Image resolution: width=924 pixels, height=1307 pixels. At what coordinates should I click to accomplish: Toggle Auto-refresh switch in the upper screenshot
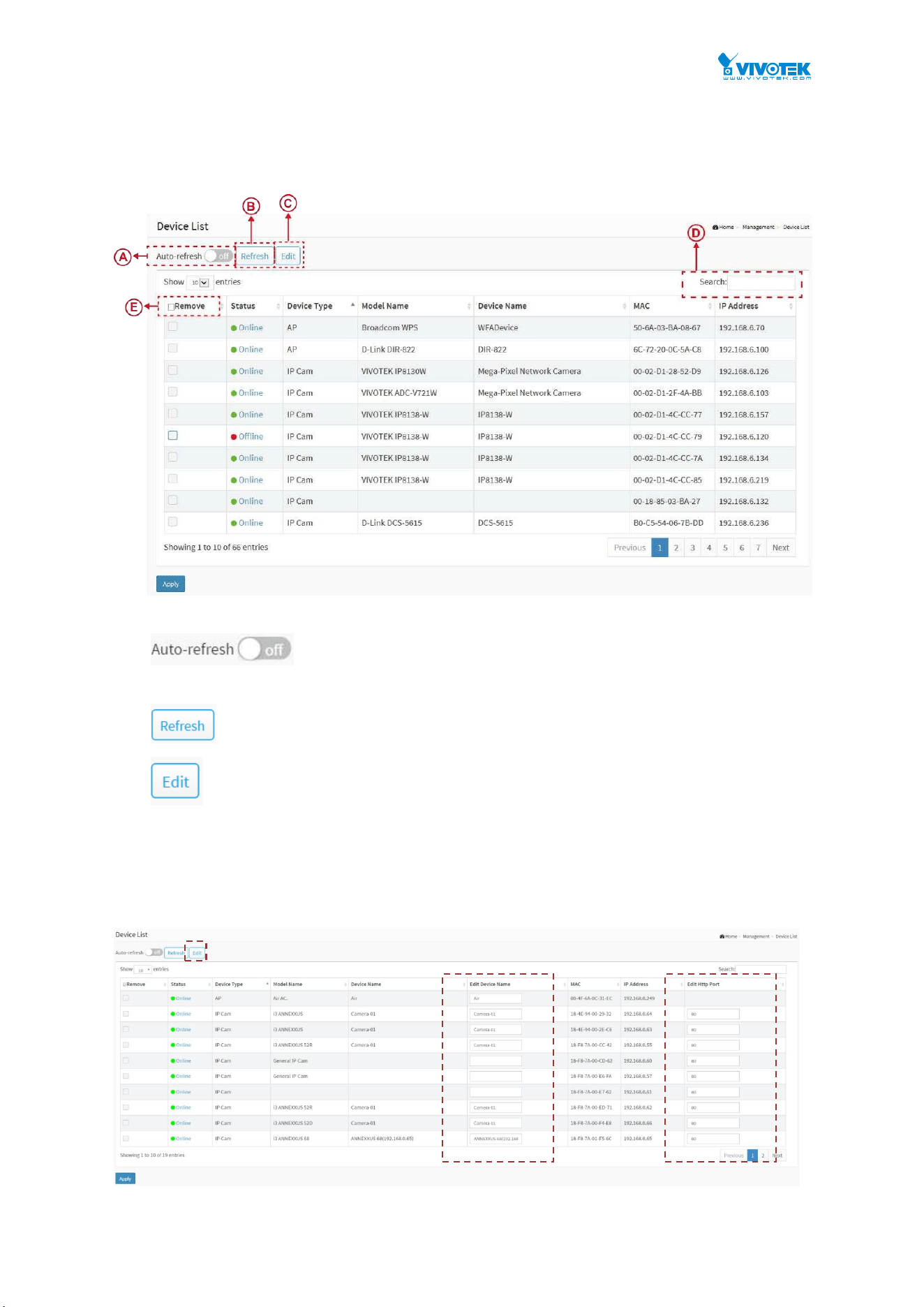tap(218, 256)
